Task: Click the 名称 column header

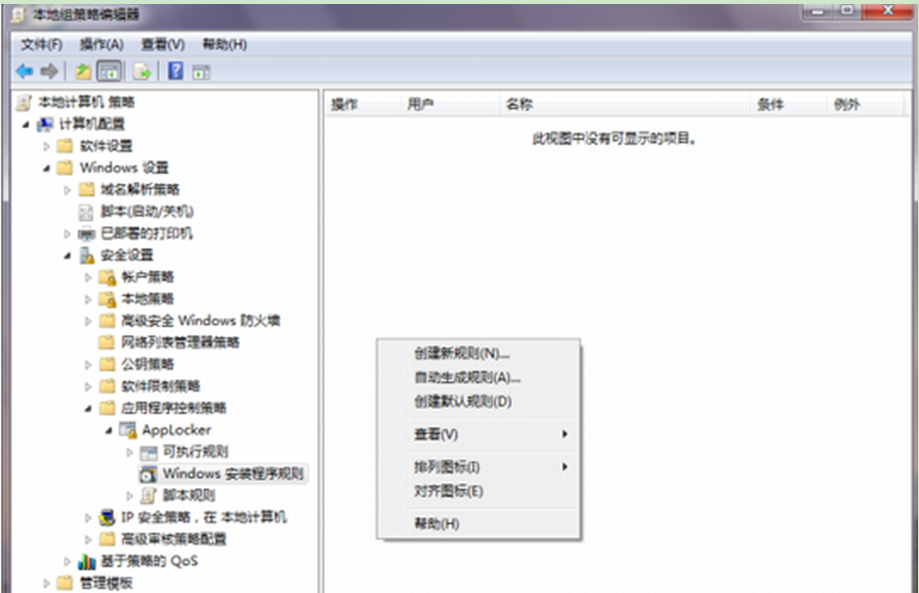Action: coord(519,105)
